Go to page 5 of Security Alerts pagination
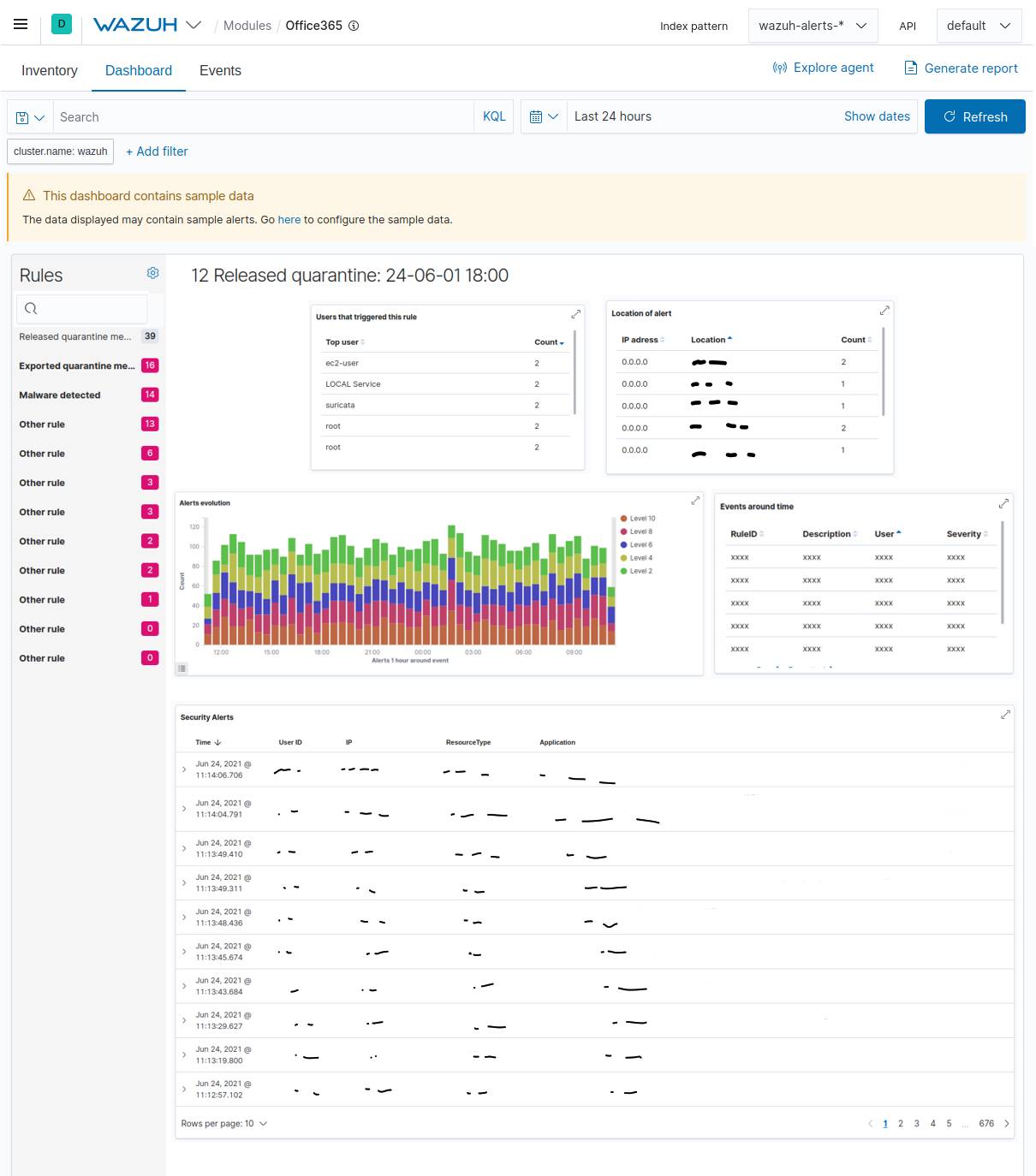Viewport: 1036px width, 1176px height. click(x=949, y=1123)
